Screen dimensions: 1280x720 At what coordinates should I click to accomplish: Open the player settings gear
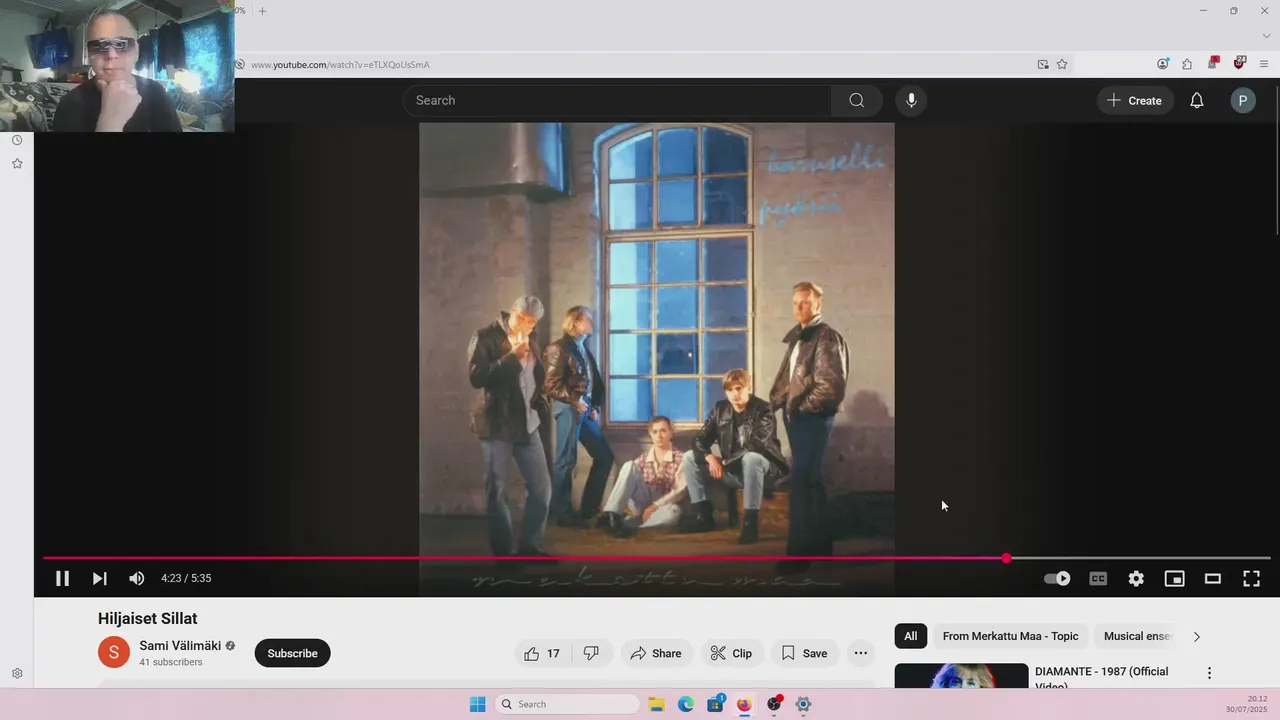click(x=1136, y=578)
